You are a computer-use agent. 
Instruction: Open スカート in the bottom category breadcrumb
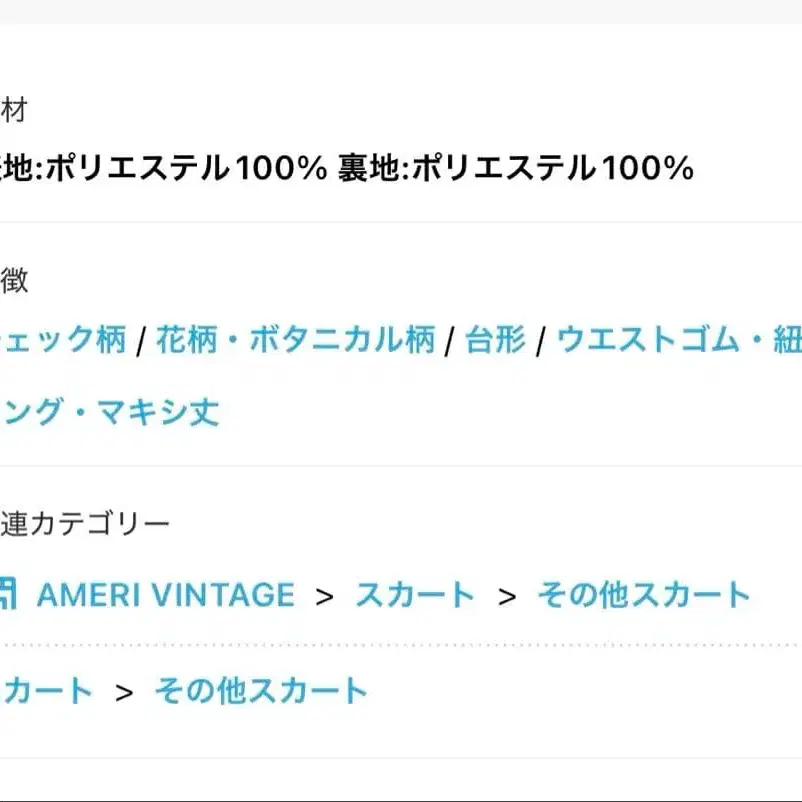(46, 690)
